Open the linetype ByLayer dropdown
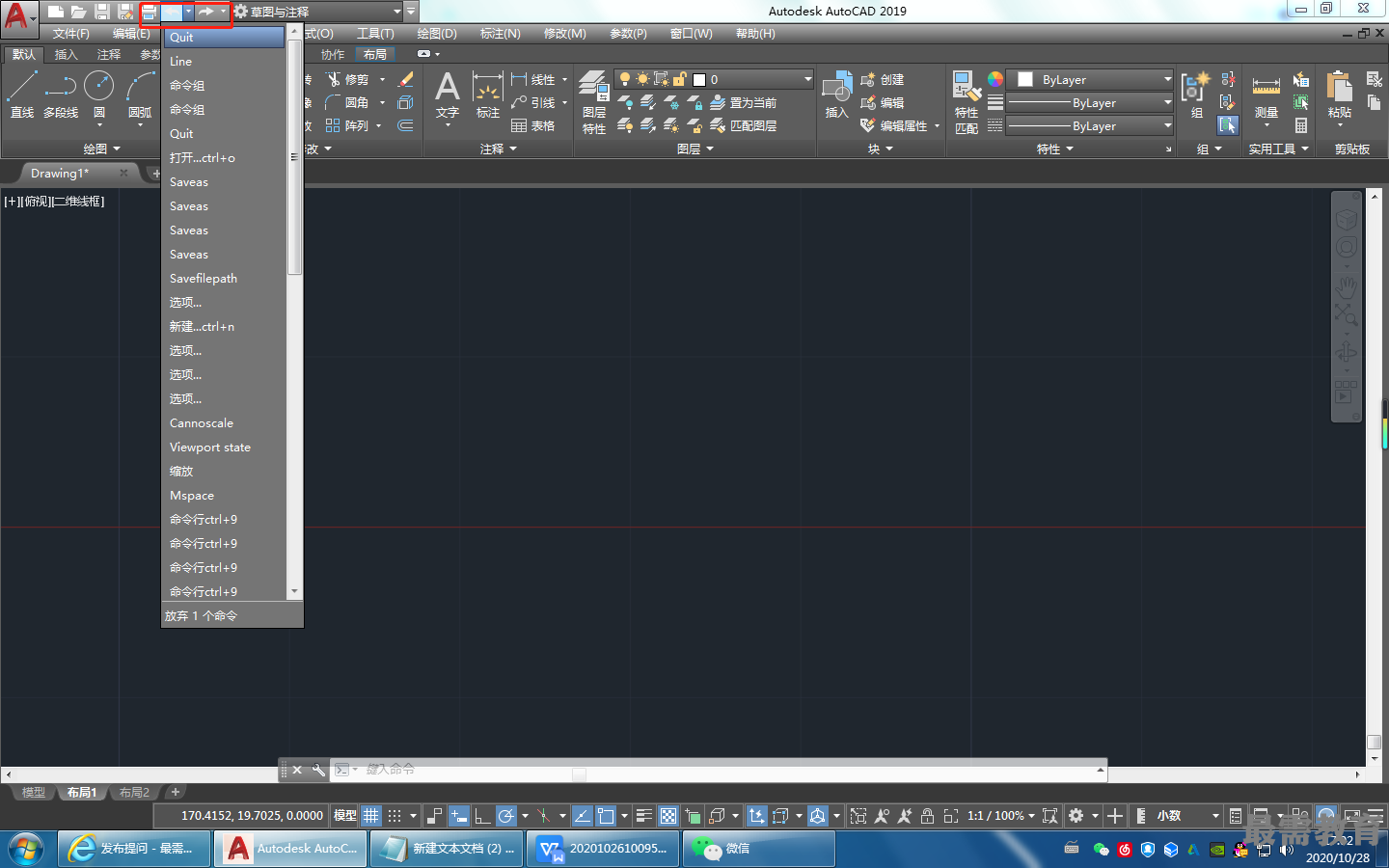This screenshot has width=1389, height=868. pyautogui.click(x=1090, y=125)
